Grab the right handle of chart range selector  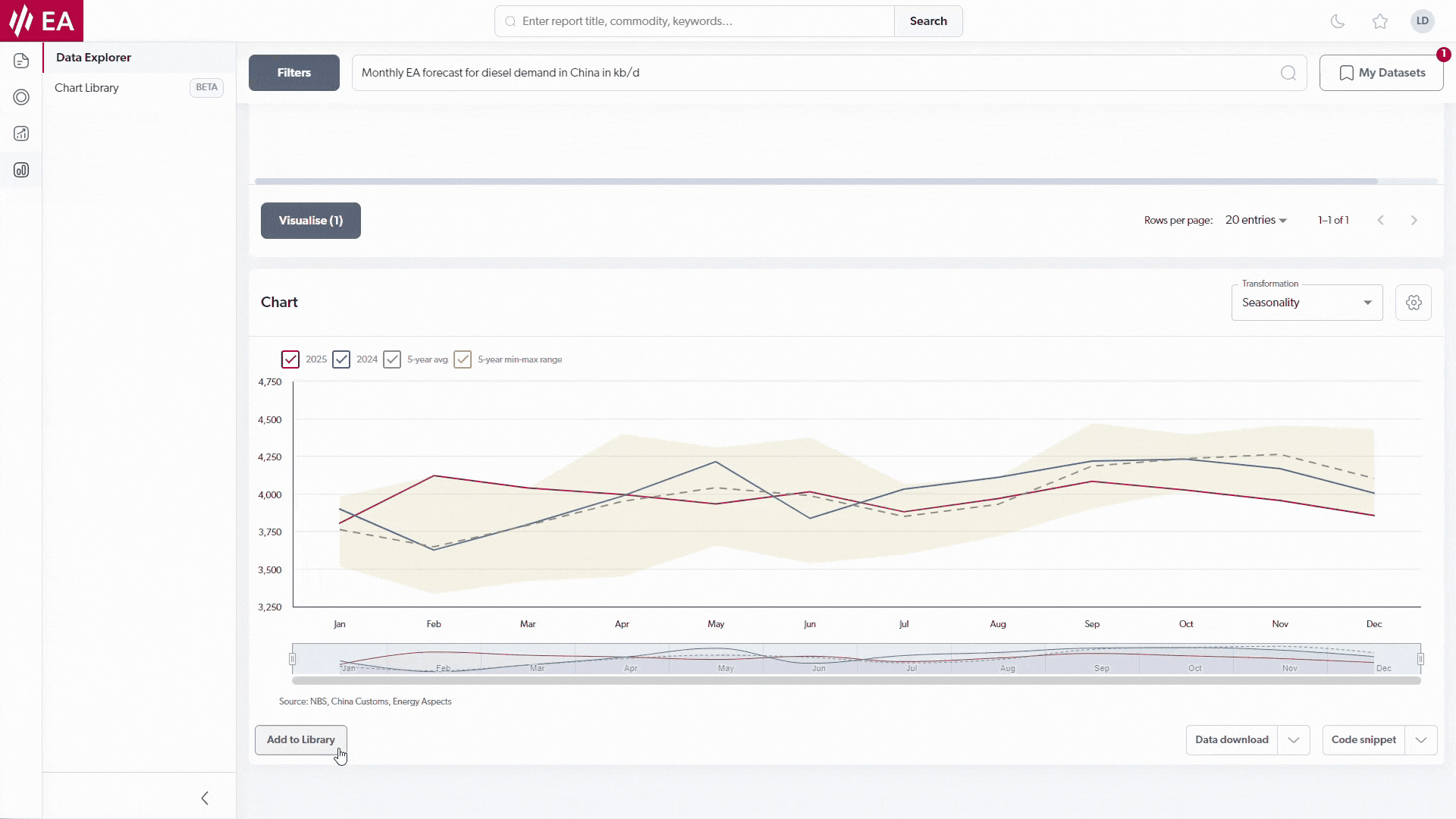(x=1421, y=659)
